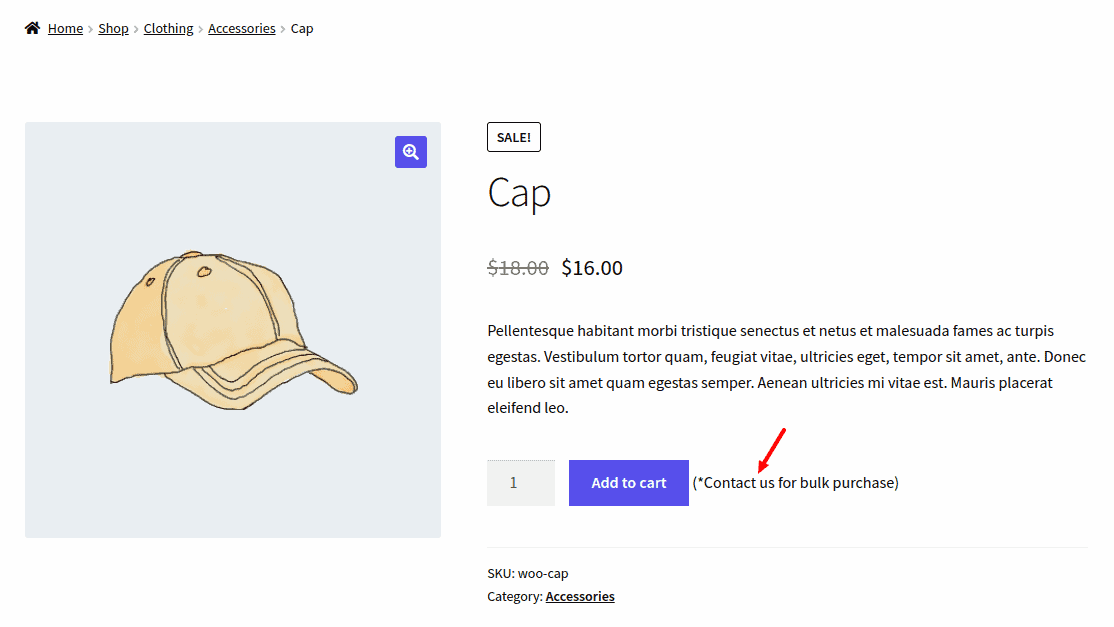1114x627 pixels.
Task: Click the crossed-out $18.00 price
Action: (x=518, y=268)
